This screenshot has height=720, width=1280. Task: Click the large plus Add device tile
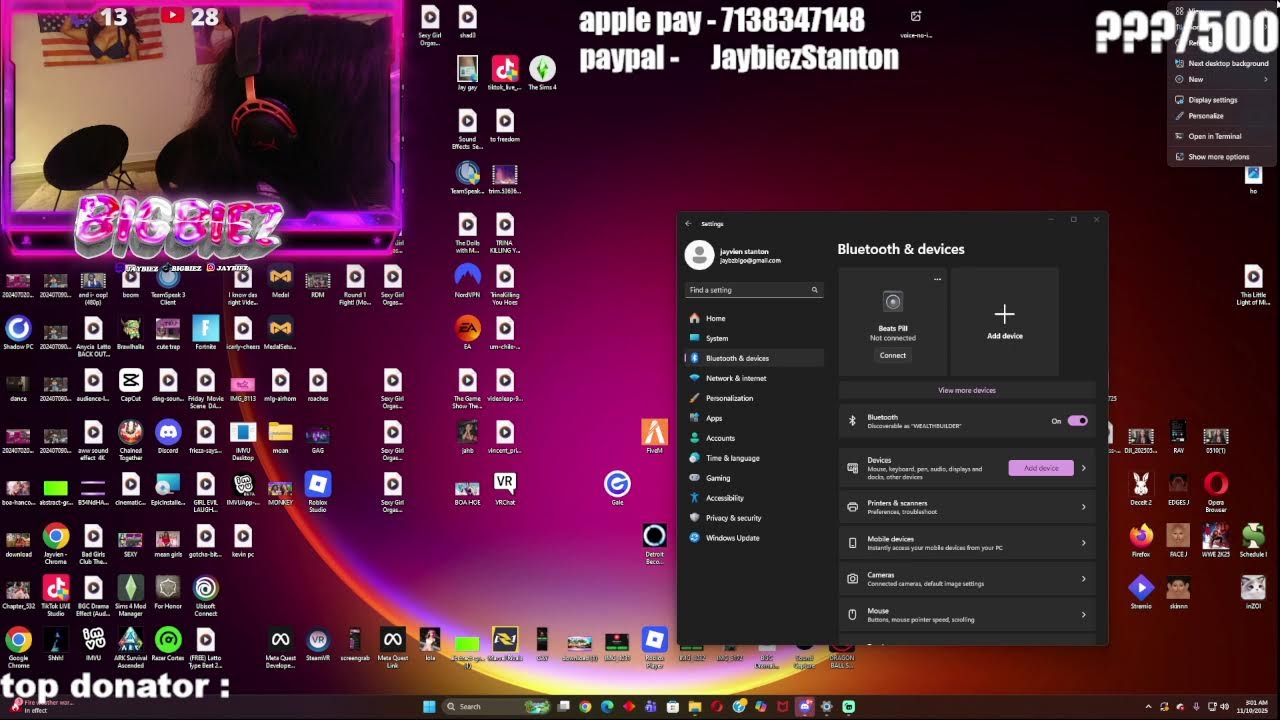pyautogui.click(x=1004, y=320)
